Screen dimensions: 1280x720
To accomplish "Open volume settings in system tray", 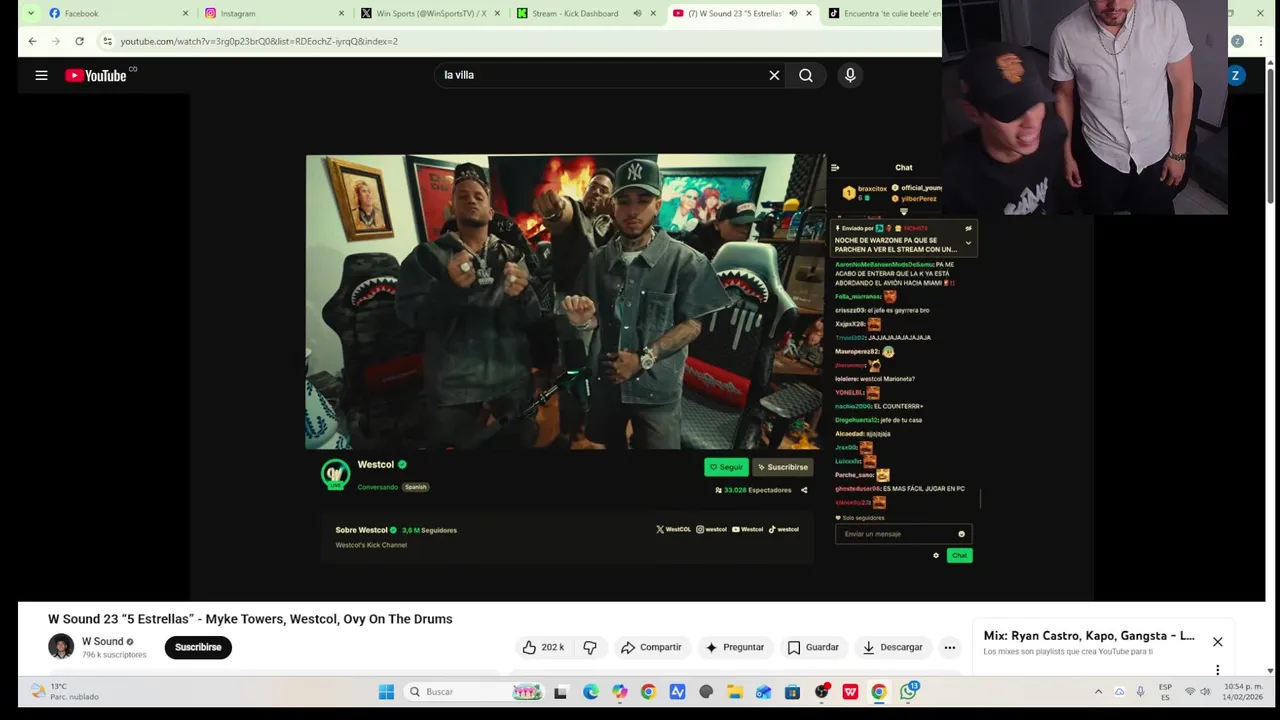I will coord(1205,691).
